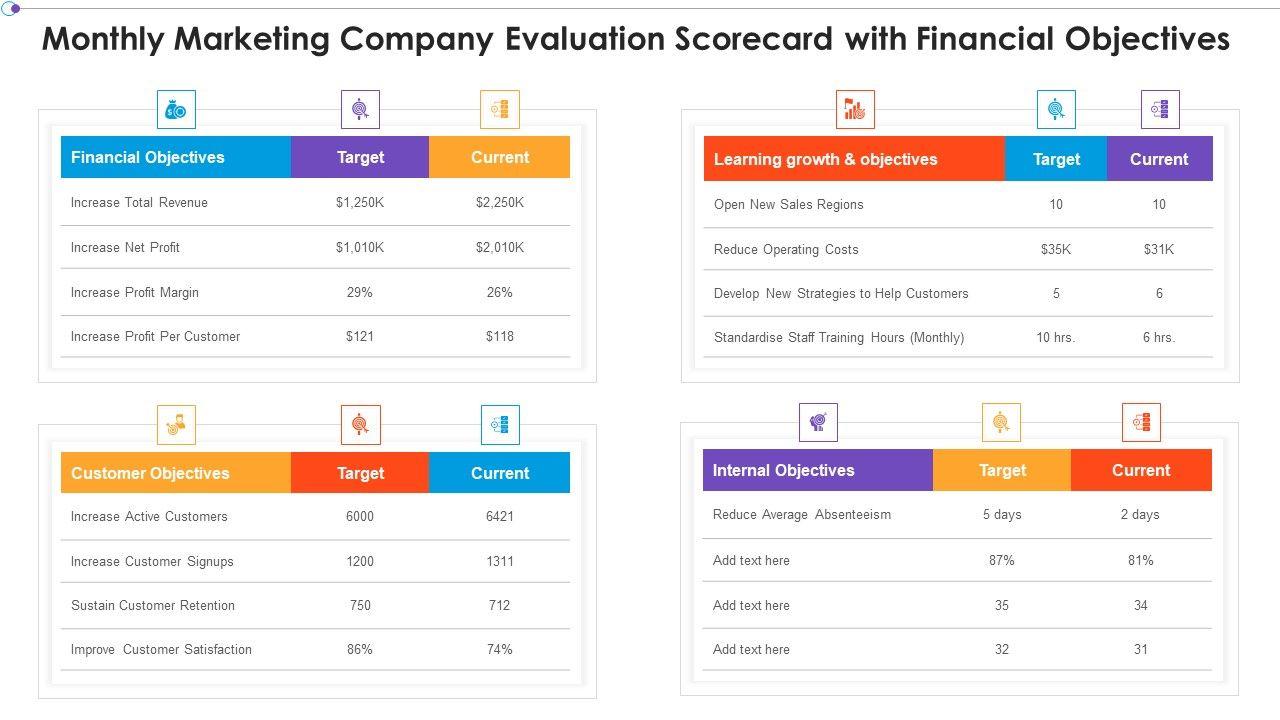Click the slide title text
1280x720 pixels.
pos(636,39)
